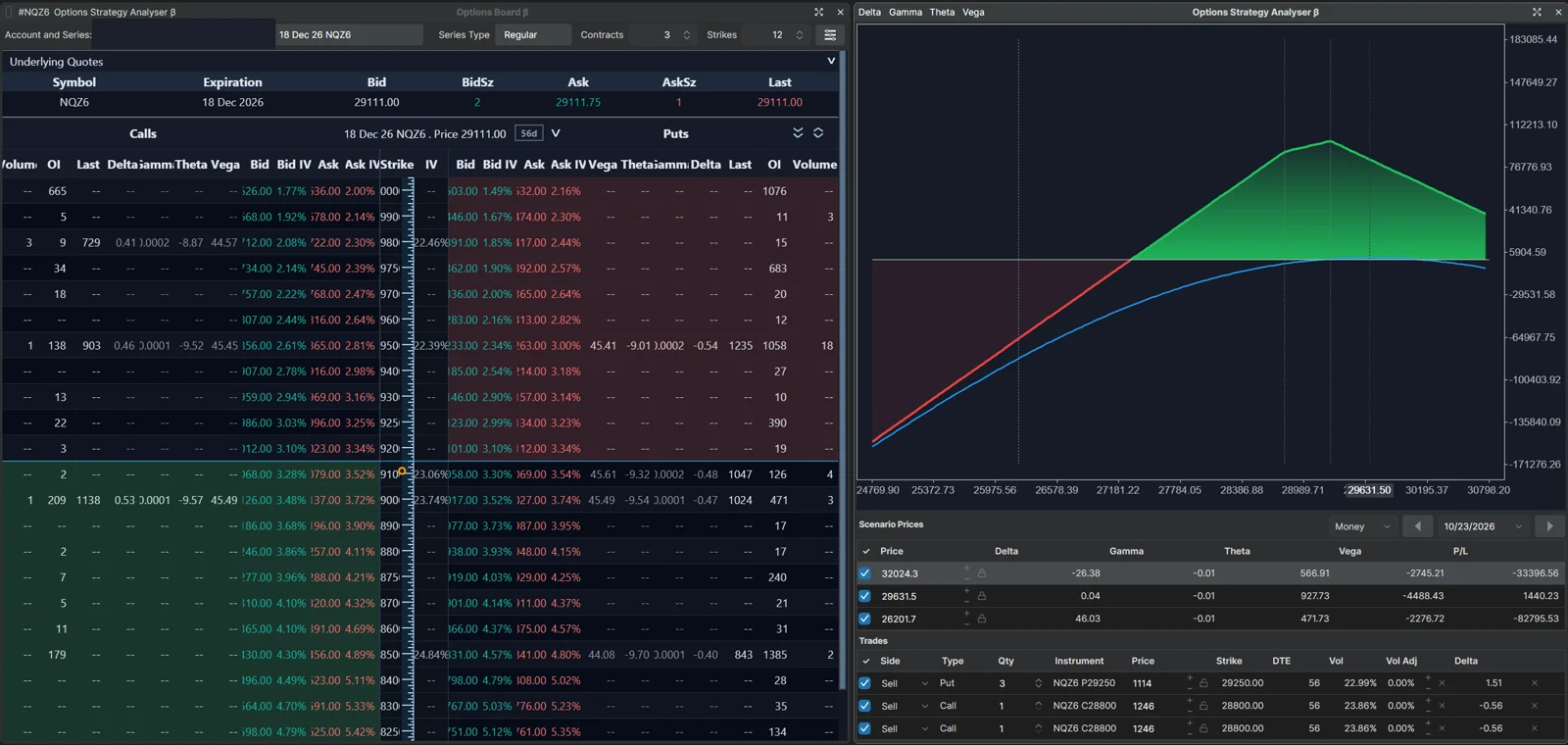
Task: Switch to the Vega chart tab
Action: point(973,12)
